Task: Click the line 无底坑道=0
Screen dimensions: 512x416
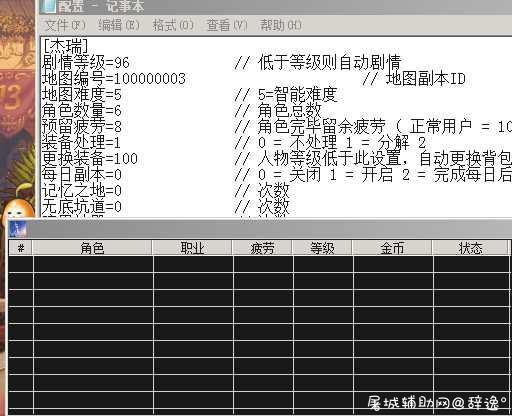Action: pos(82,206)
